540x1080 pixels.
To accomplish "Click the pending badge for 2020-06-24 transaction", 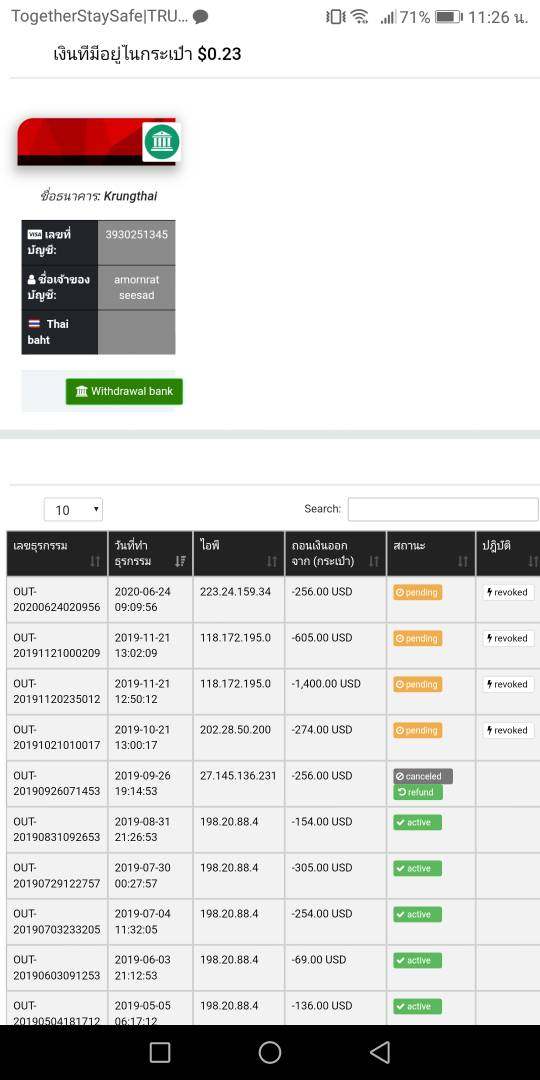I will point(417,592).
